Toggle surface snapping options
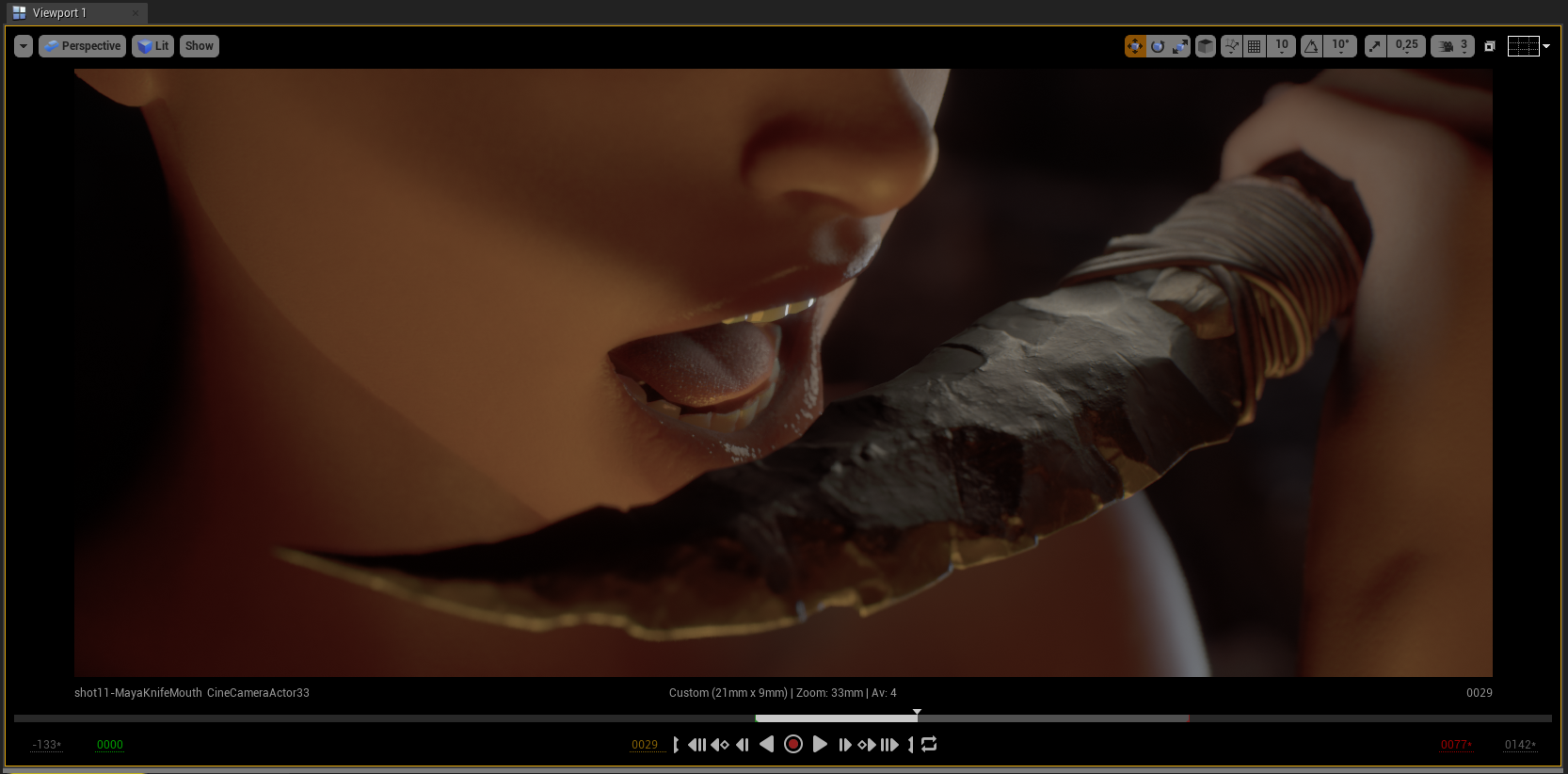The height and width of the screenshot is (774, 1568). coord(1231,46)
